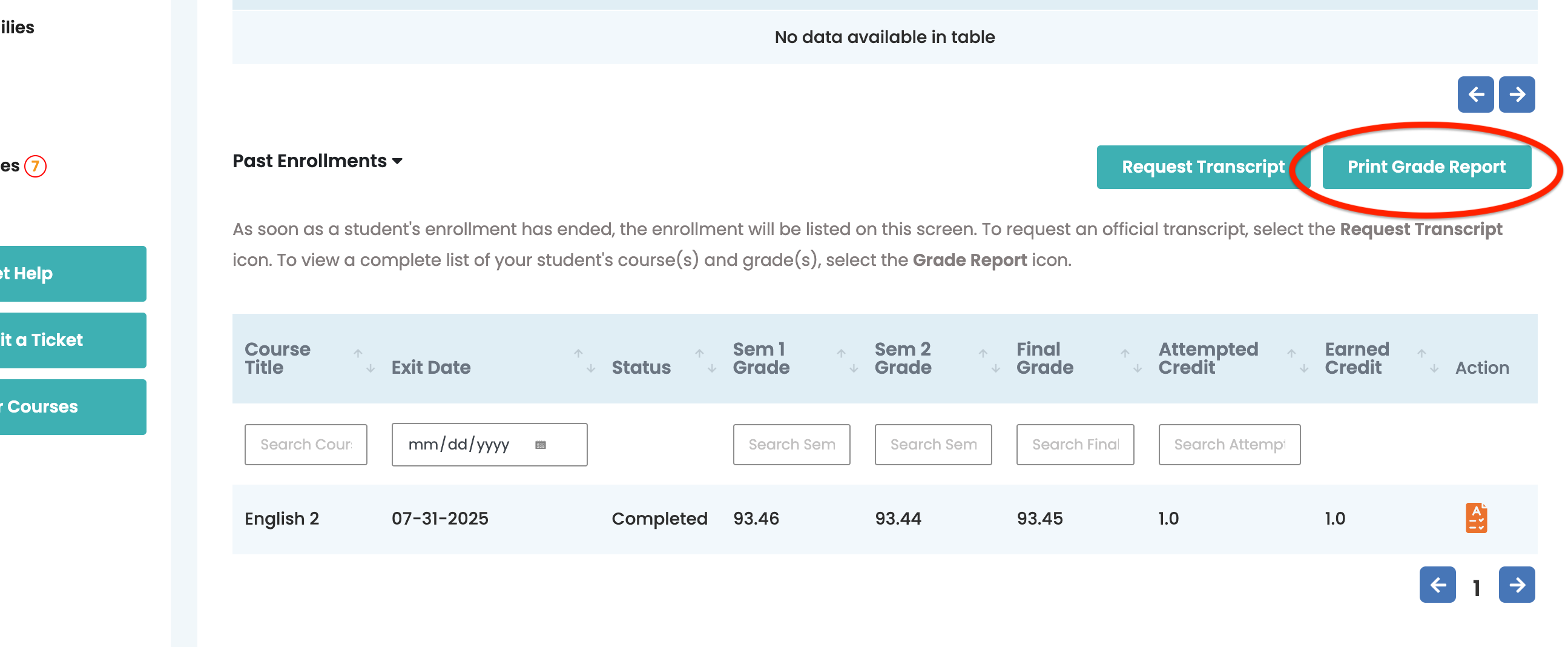Collapse the Past Enrollments section

pyautogui.click(x=317, y=161)
